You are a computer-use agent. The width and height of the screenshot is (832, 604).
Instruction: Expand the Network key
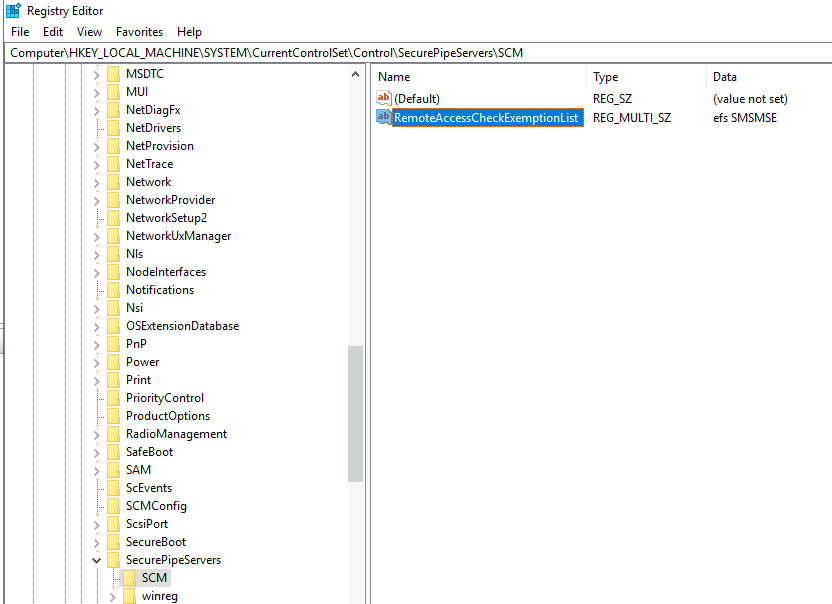(97, 183)
